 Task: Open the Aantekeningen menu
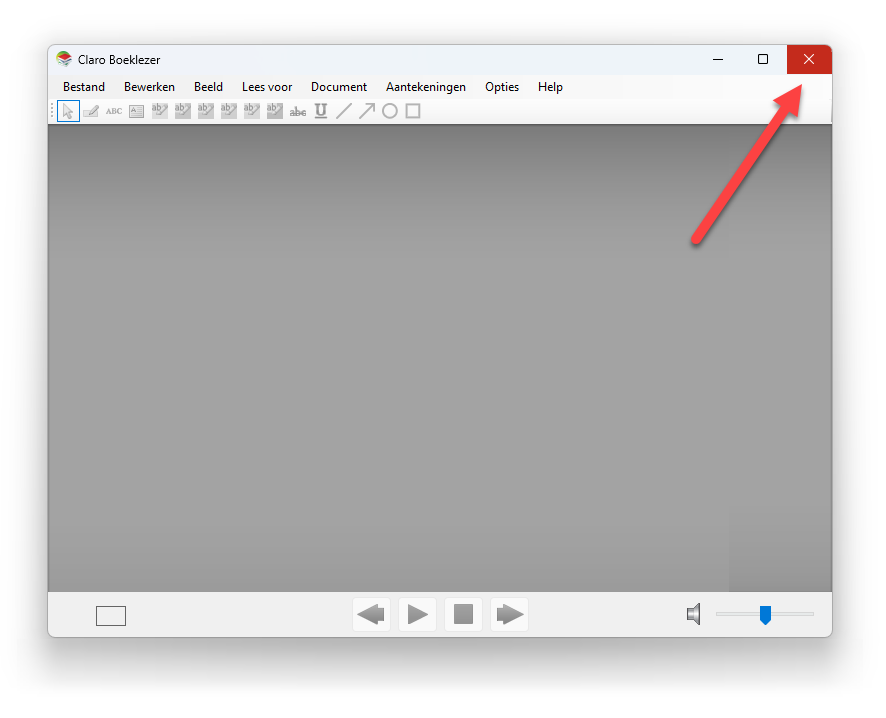426,87
